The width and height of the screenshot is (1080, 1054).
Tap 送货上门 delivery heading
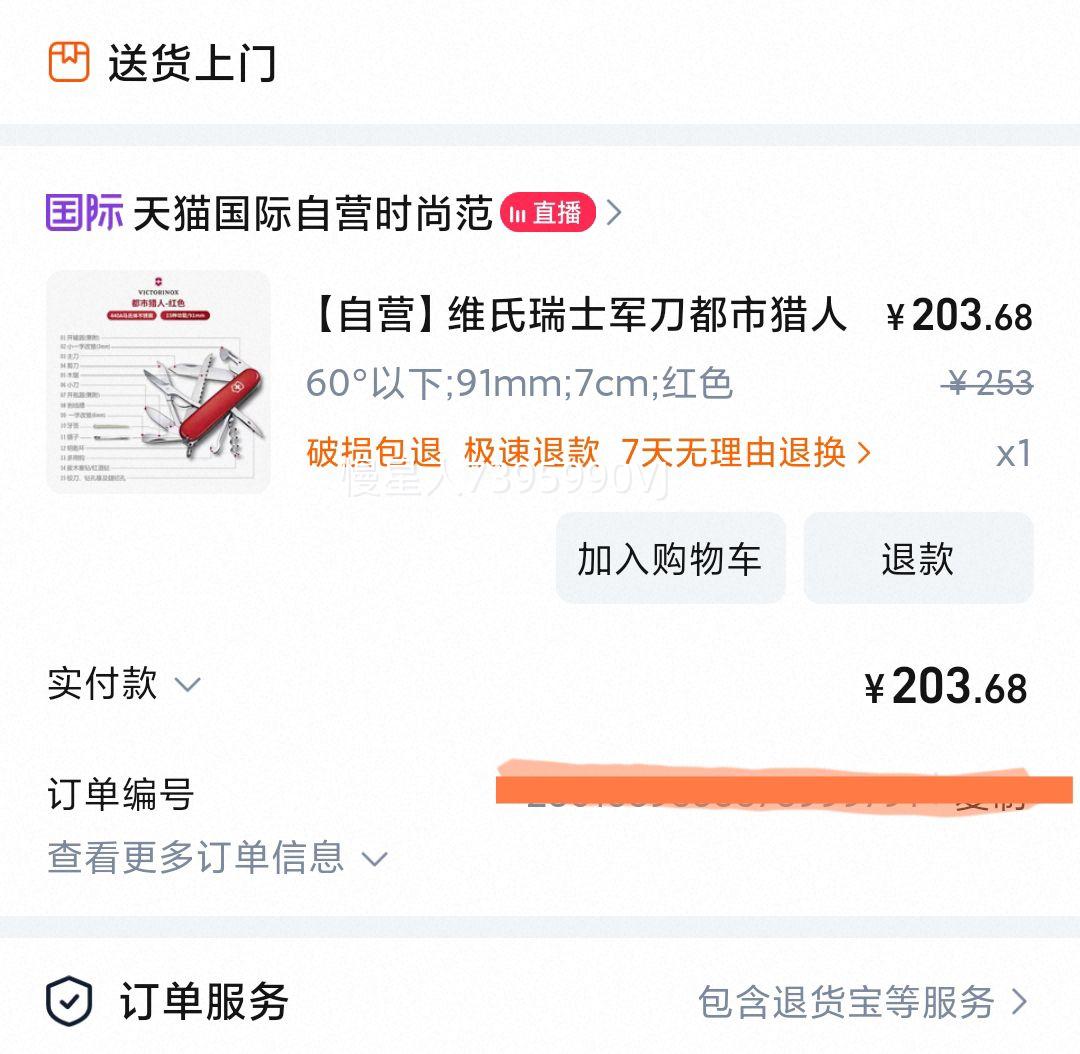[x=192, y=63]
